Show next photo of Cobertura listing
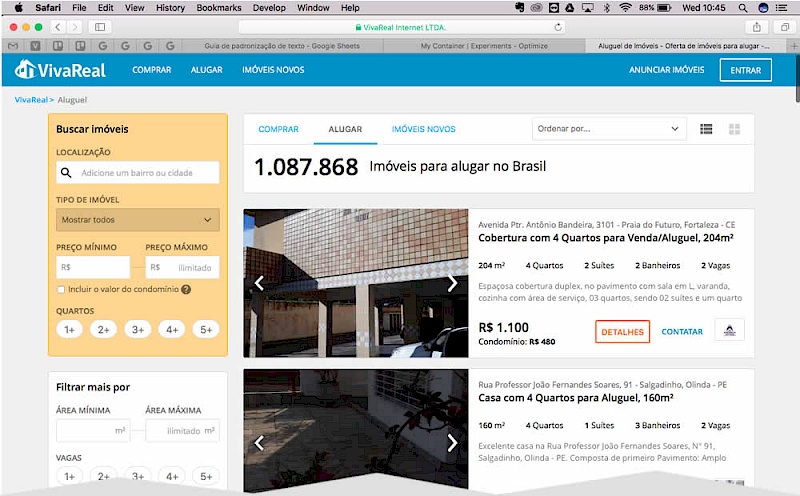The width and height of the screenshot is (800, 496). [x=452, y=283]
